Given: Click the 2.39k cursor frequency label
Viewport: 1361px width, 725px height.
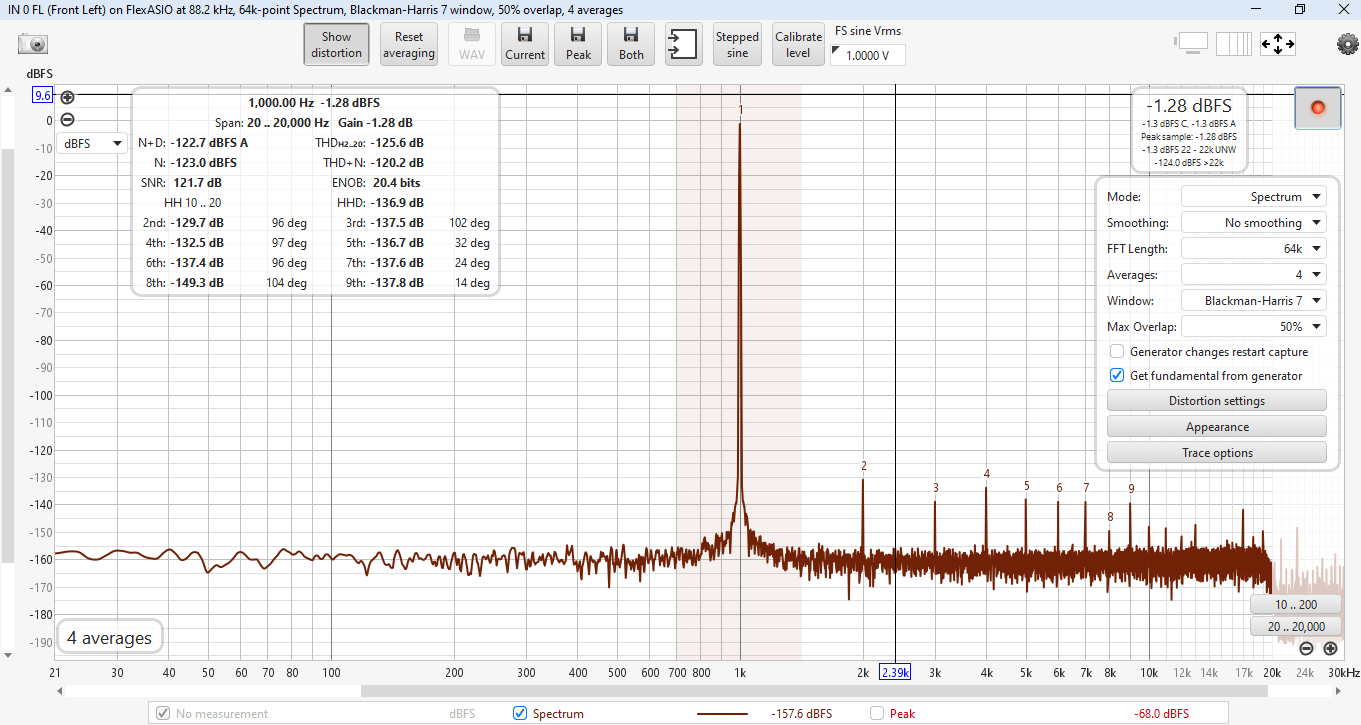Looking at the screenshot, I should pyautogui.click(x=895, y=672).
